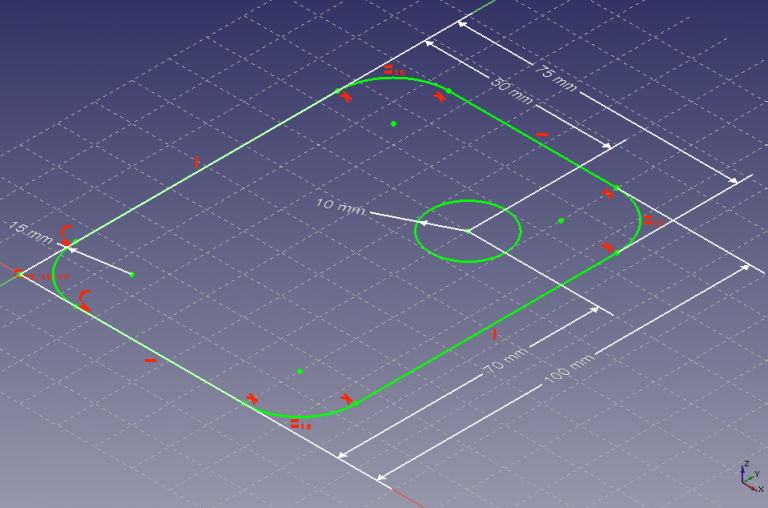Viewport: 768px width, 508px height.
Task: Select the equal constraint icon labeled 18
Action: tap(295, 424)
